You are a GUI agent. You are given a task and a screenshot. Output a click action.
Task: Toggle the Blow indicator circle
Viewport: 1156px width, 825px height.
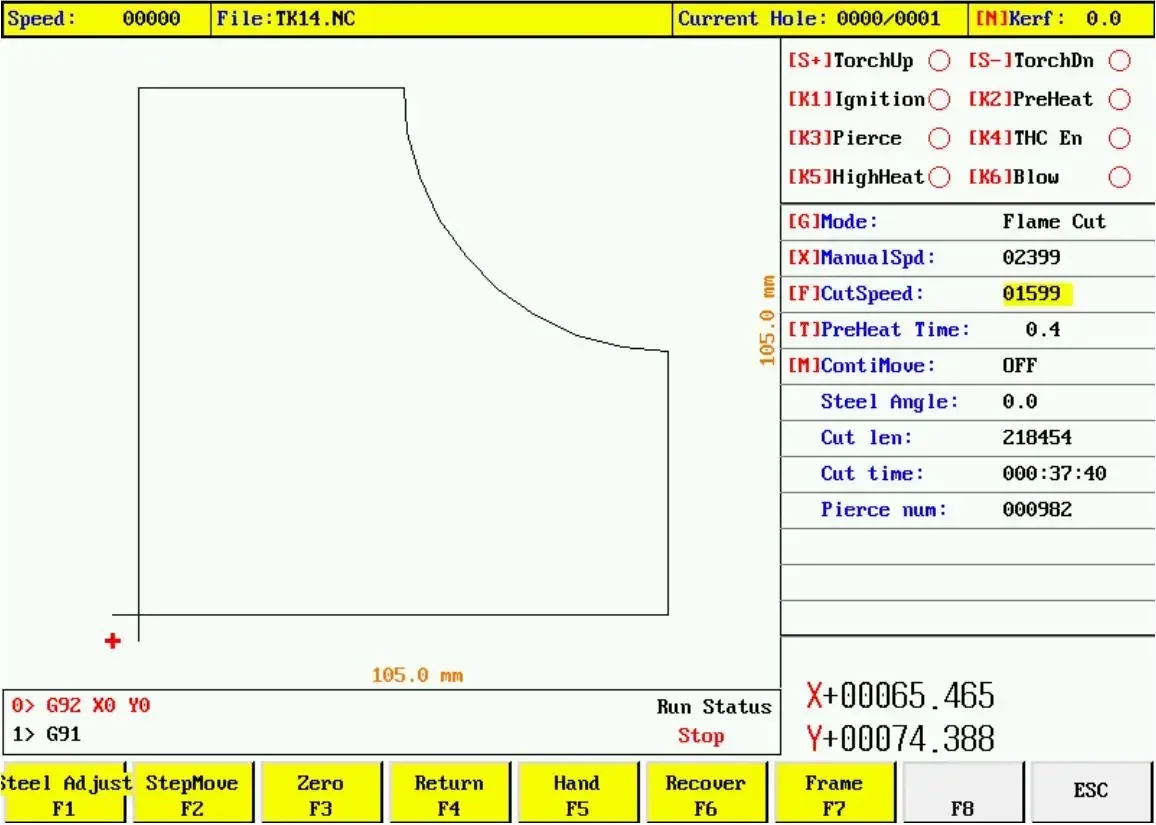click(1119, 178)
